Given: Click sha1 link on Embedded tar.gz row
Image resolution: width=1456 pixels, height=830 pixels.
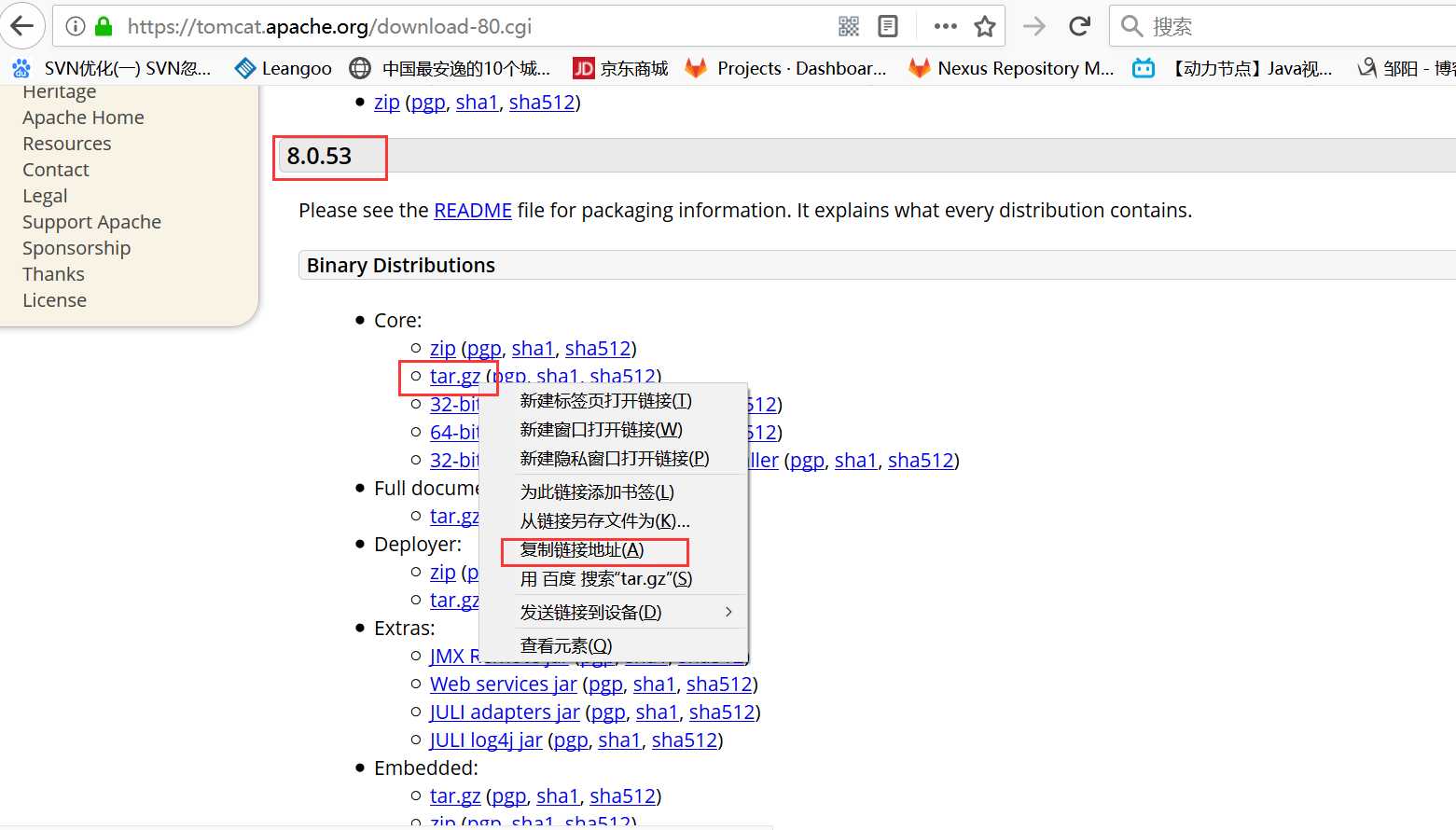Looking at the screenshot, I should [558, 796].
